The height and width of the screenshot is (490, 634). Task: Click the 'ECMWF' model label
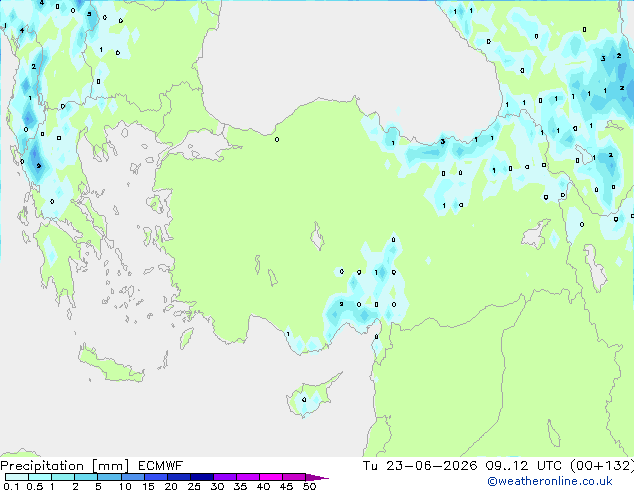tap(161, 466)
